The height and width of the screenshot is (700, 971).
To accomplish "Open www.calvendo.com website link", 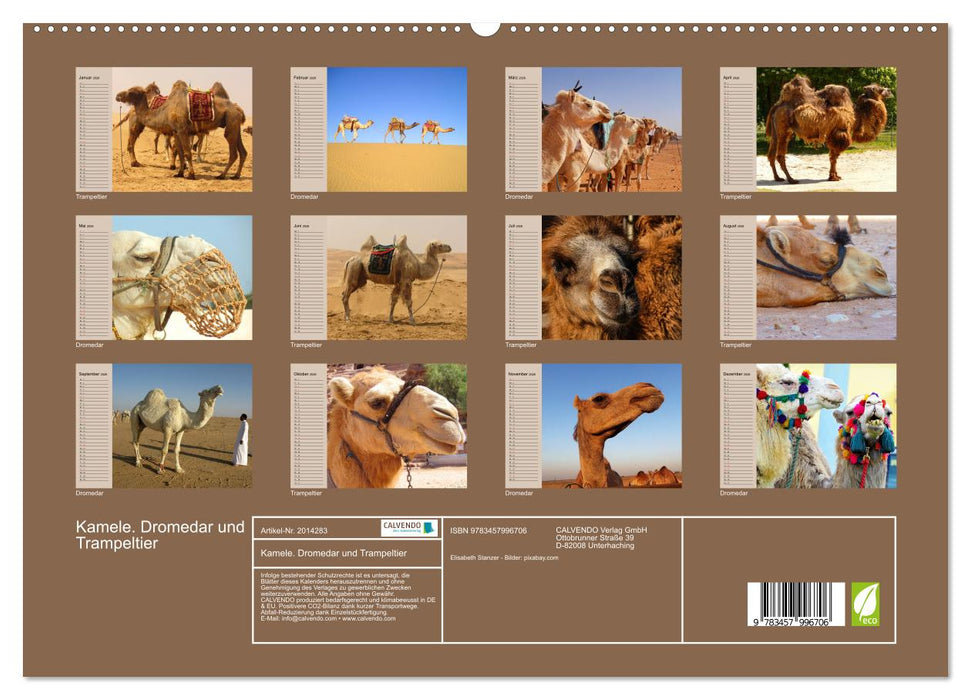I will tap(371, 618).
